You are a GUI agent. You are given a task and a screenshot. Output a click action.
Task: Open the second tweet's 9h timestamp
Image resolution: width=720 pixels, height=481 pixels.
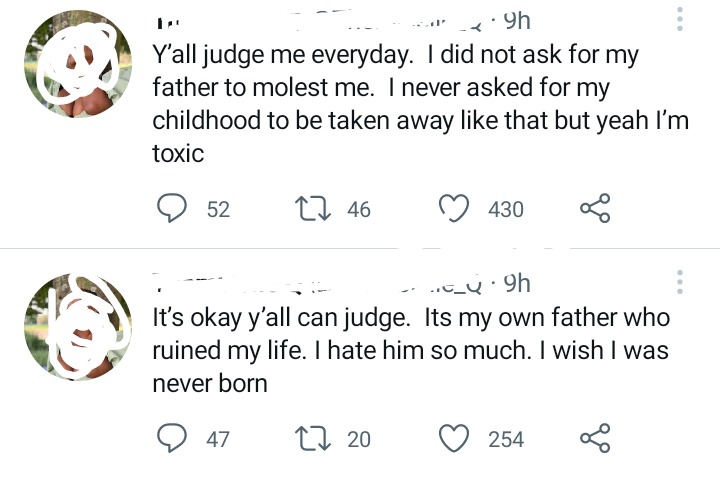(x=517, y=283)
